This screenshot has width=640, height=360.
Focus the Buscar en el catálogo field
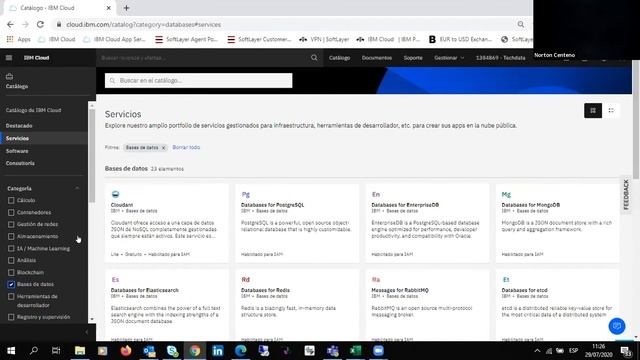[x=198, y=80]
